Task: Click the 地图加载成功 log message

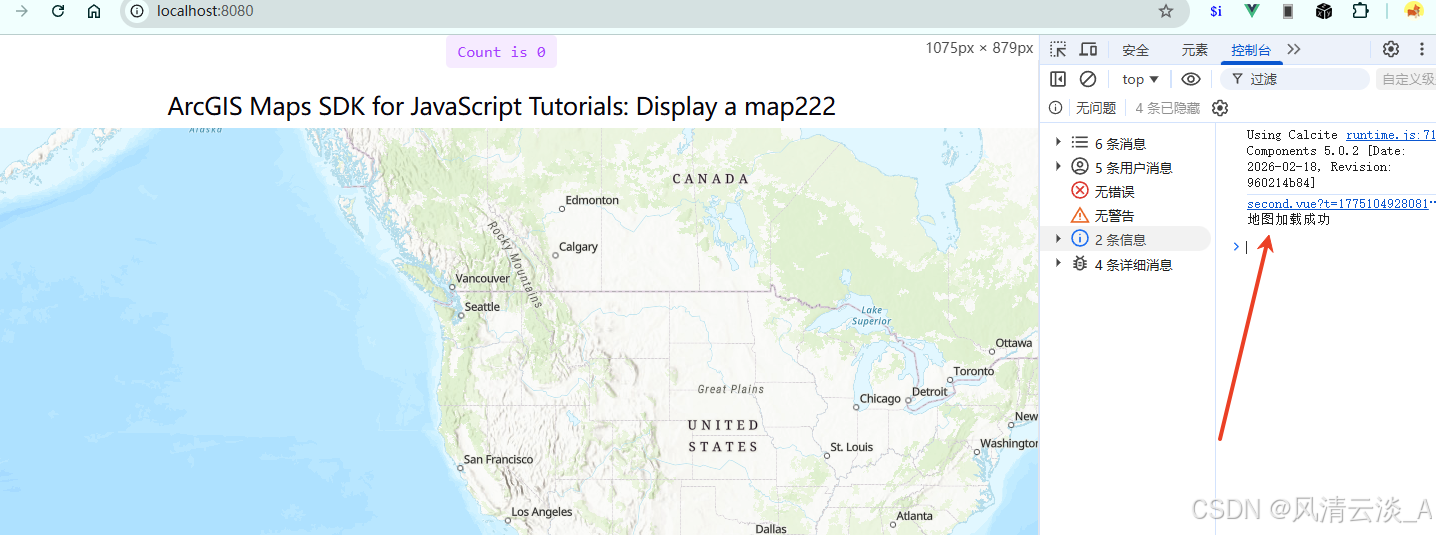Action: (1288, 219)
